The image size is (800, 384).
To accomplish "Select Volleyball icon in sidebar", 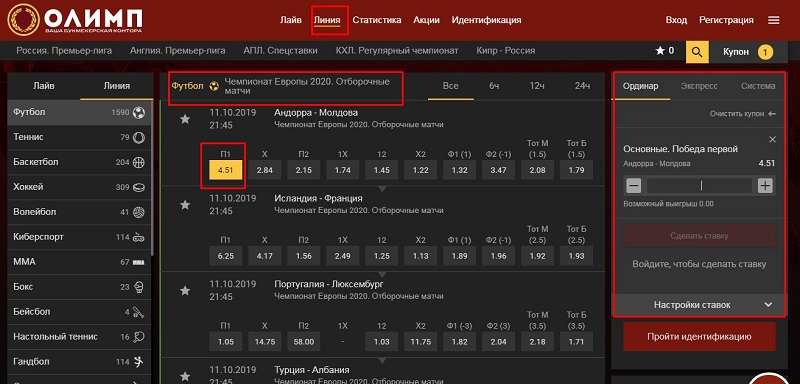I will pos(138,212).
